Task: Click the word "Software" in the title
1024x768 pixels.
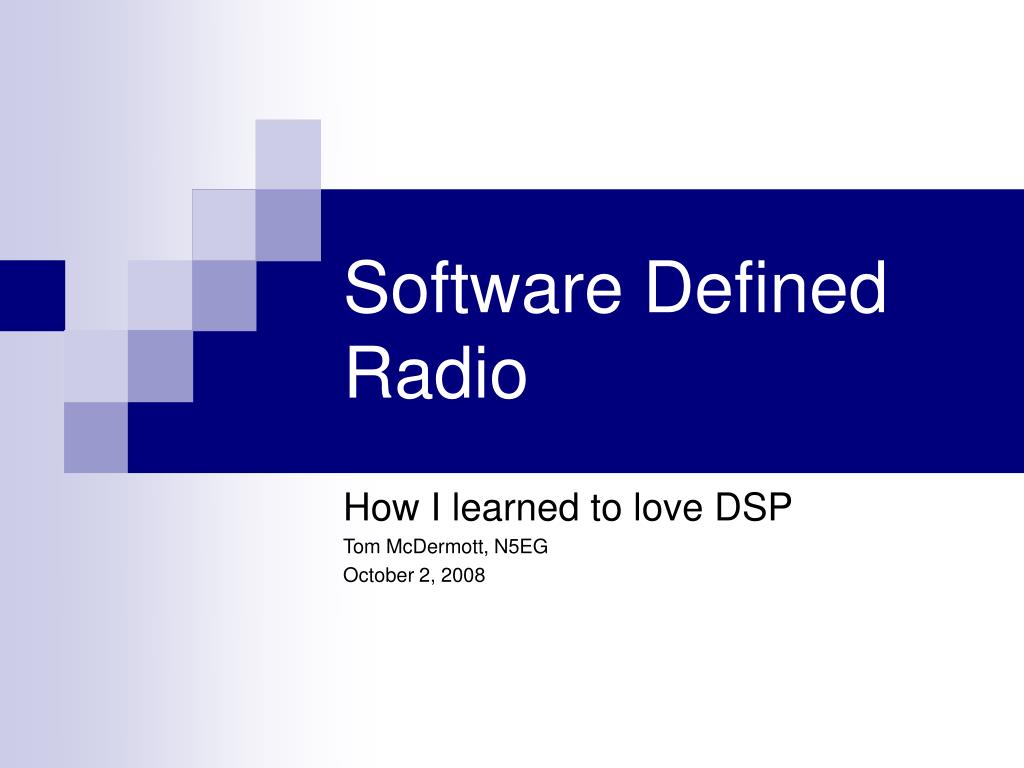Action: tap(483, 287)
